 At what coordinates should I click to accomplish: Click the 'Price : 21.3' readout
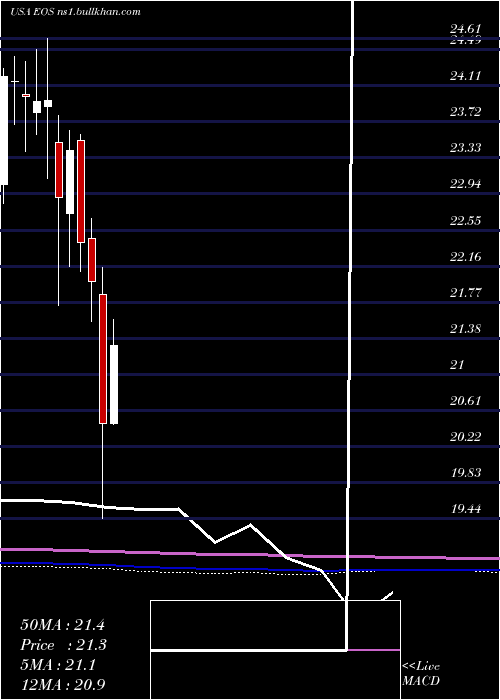click(62, 645)
